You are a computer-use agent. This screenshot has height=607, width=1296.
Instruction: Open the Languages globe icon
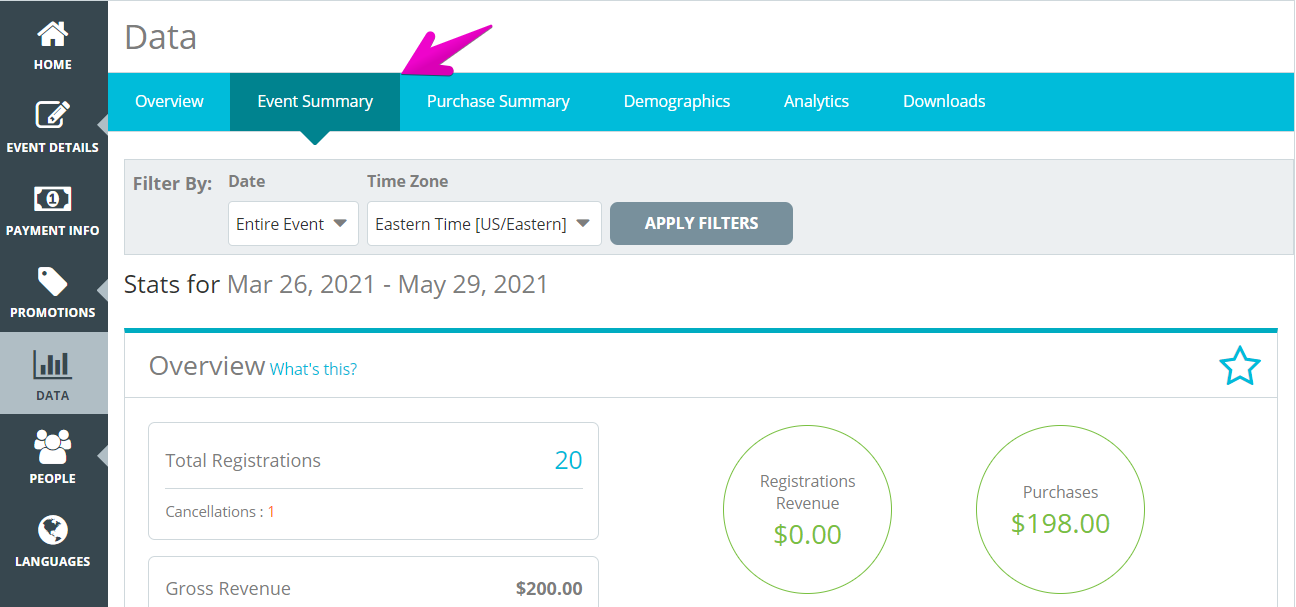(x=52, y=530)
